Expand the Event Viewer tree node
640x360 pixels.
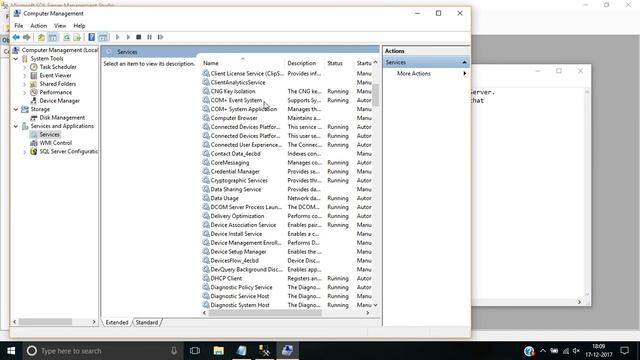[24, 76]
